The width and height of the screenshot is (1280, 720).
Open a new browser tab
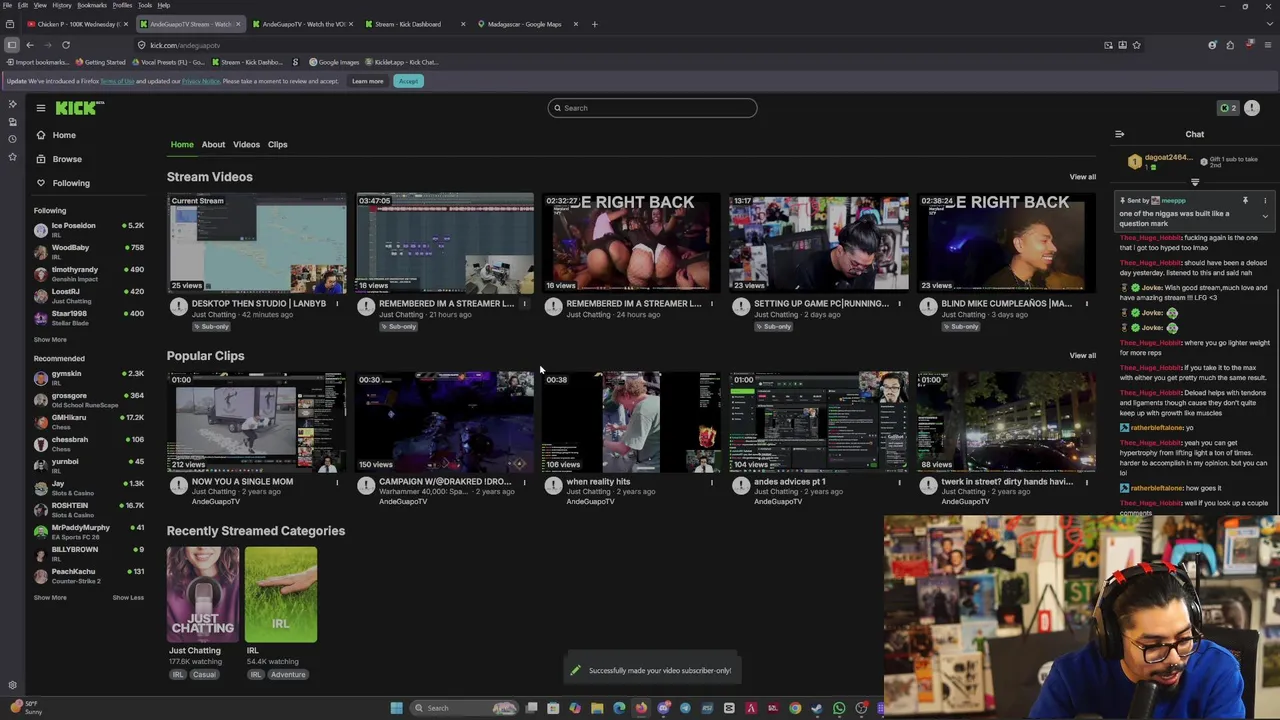click(x=594, y=24)
